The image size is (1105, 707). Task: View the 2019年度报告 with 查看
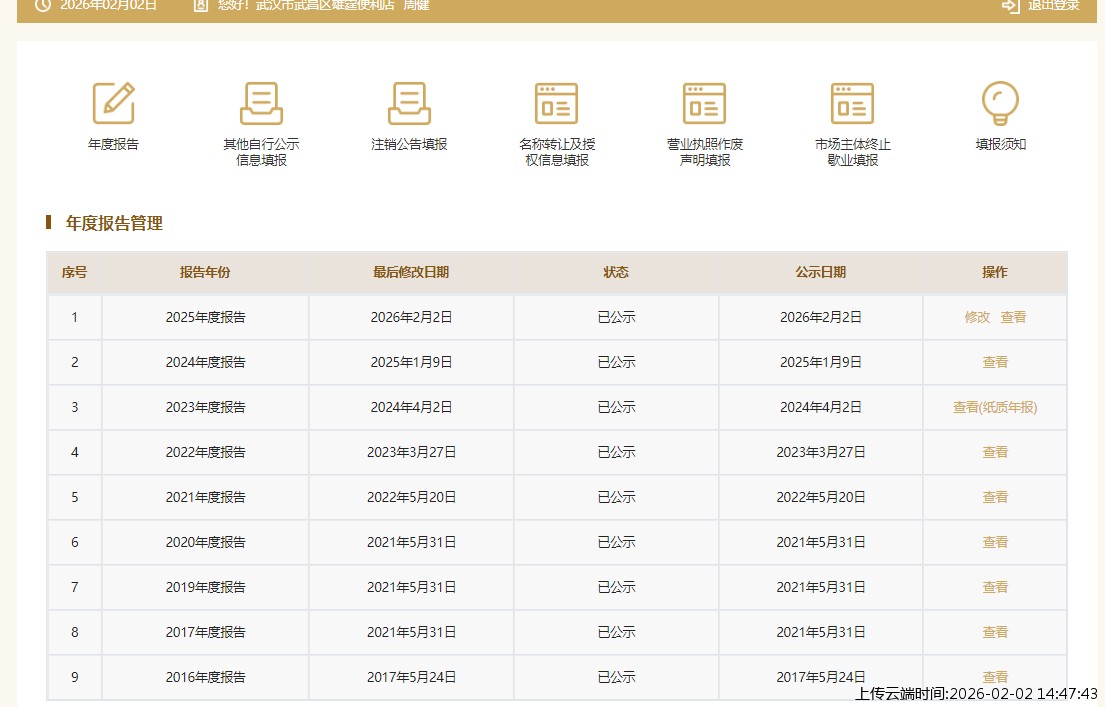click(x=995, y=587)
